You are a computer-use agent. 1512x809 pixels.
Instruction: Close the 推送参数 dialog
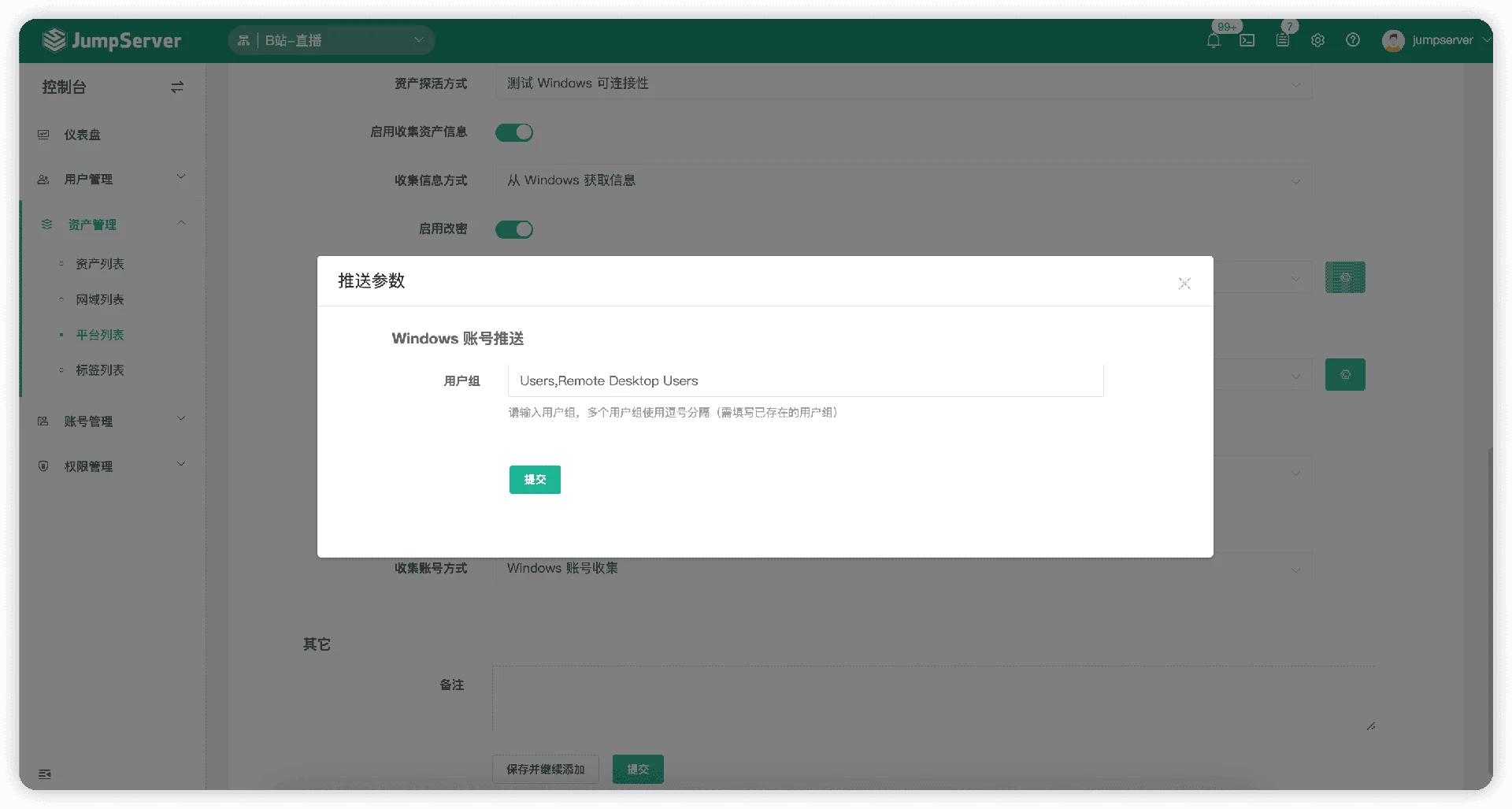click(1184, 284)
